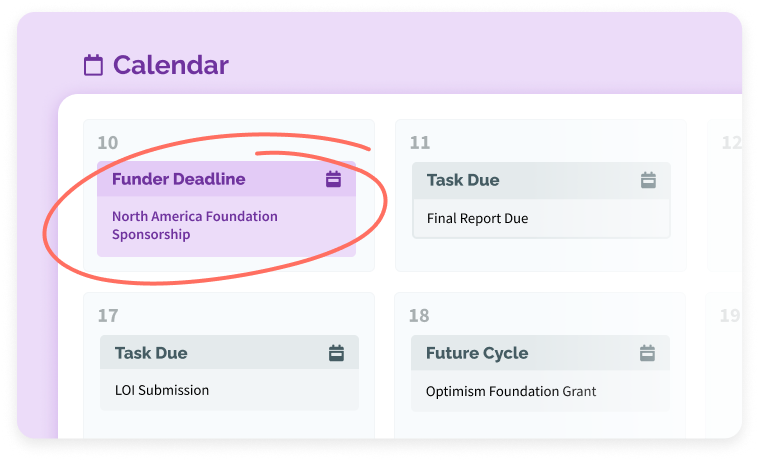Viewport: 759px width, 461px height.
Task: Open the Calendar page title
Action: click(x=170, y=66)
